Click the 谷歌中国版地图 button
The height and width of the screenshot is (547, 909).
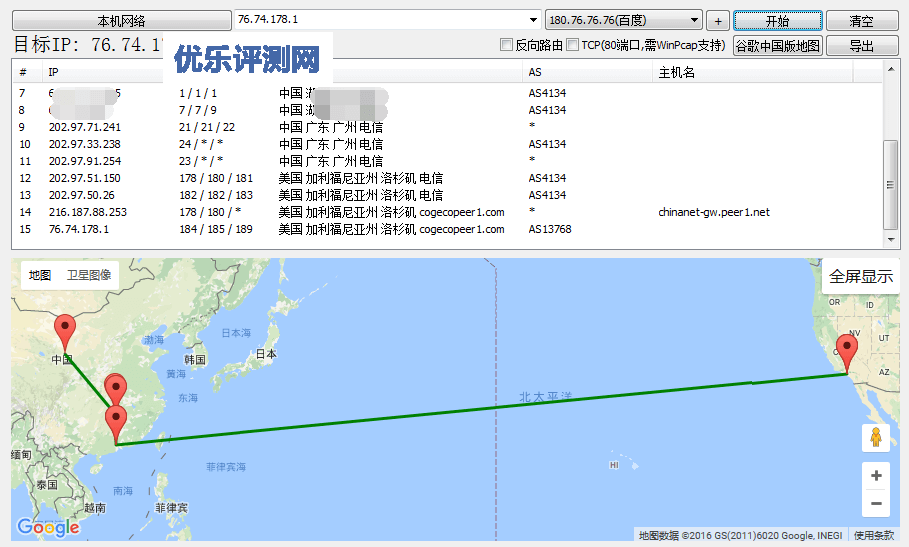pyautogui.click(x=777, y=45)
